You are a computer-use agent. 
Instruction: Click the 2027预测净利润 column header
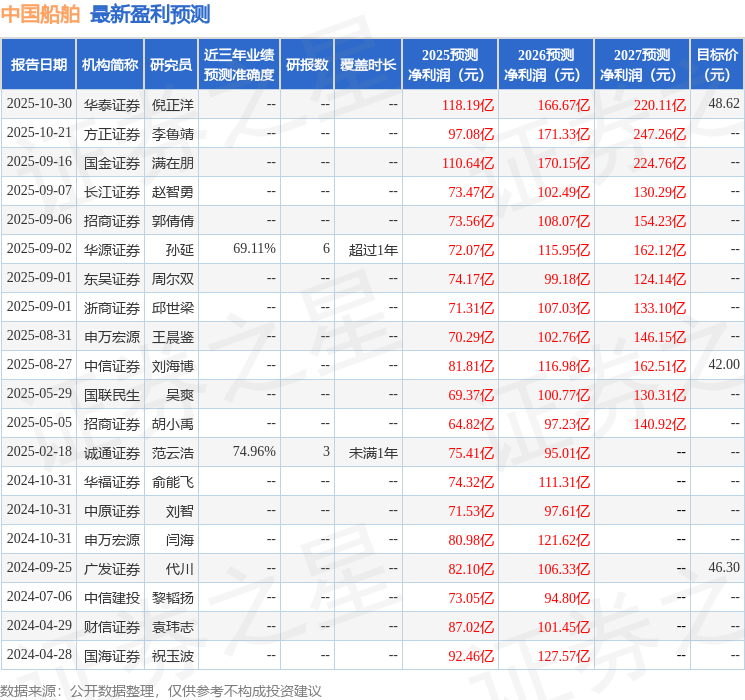click(642, 65)
